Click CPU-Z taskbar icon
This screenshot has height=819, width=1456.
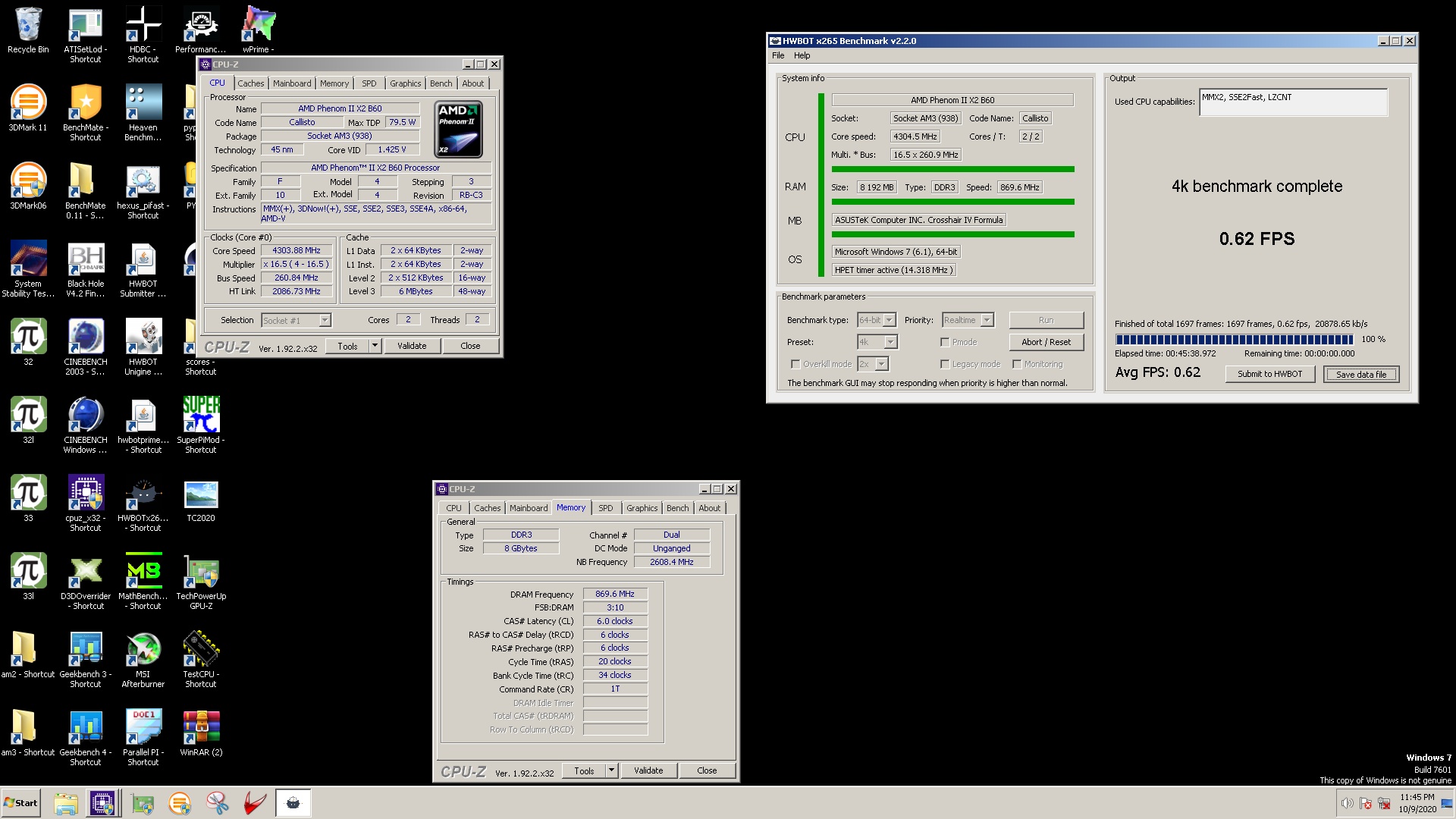point(102,803)
